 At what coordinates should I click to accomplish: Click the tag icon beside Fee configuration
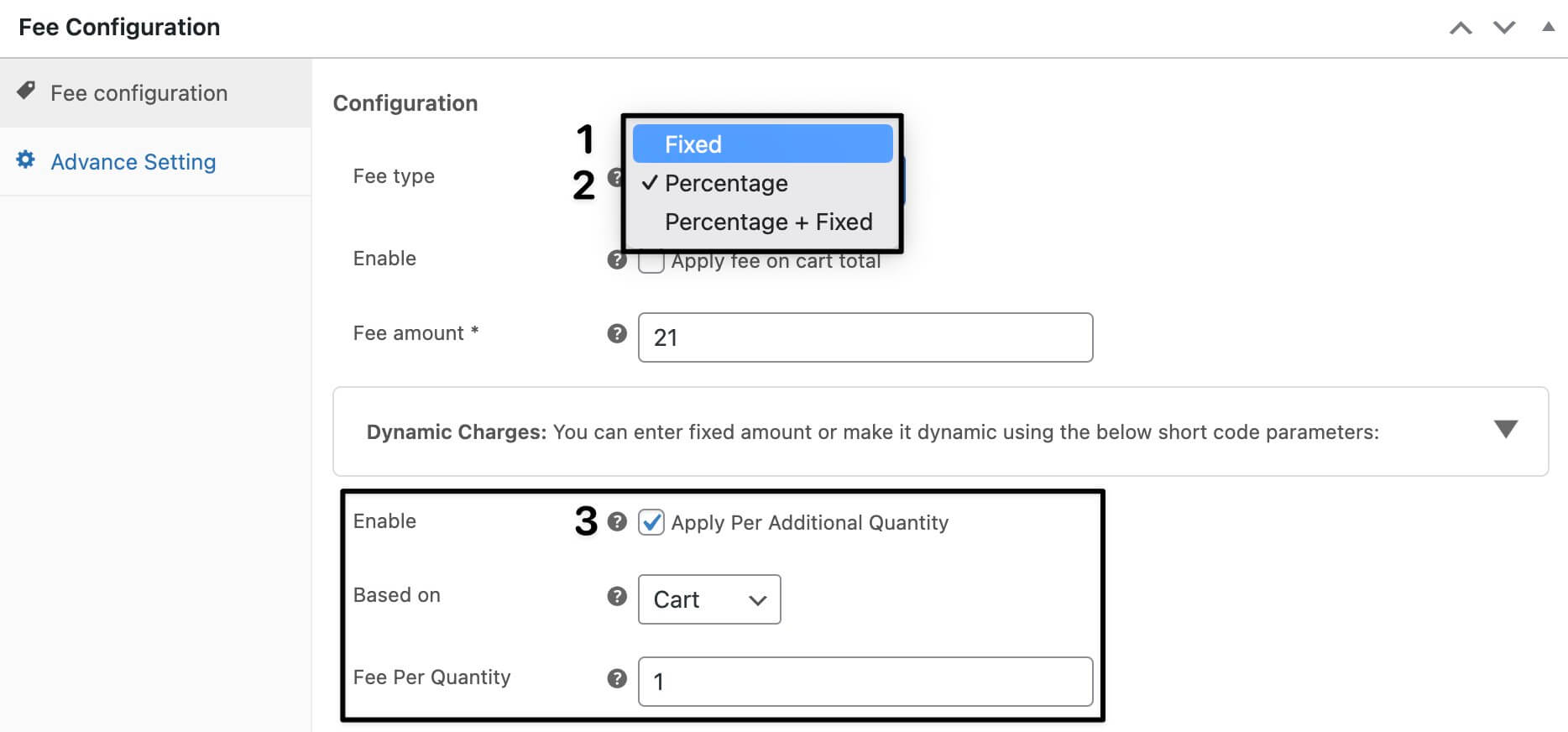[28, 92]
